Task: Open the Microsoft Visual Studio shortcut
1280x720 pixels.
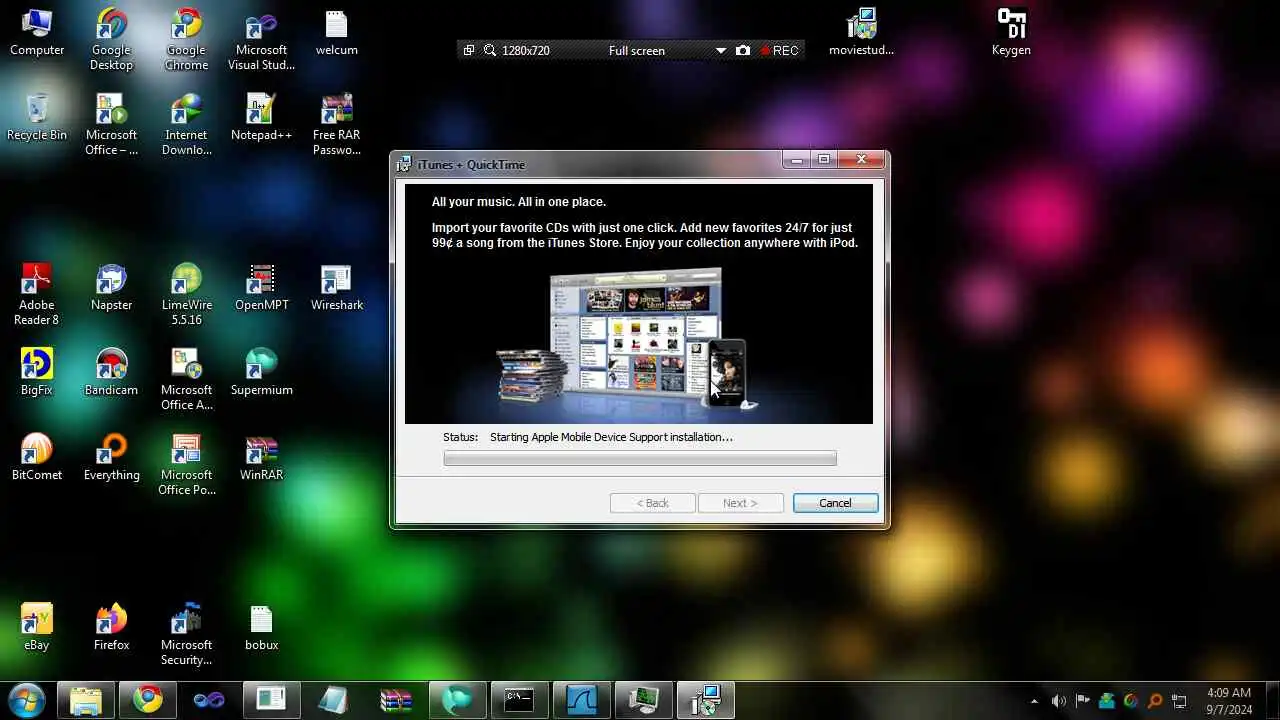Action: 261,40
